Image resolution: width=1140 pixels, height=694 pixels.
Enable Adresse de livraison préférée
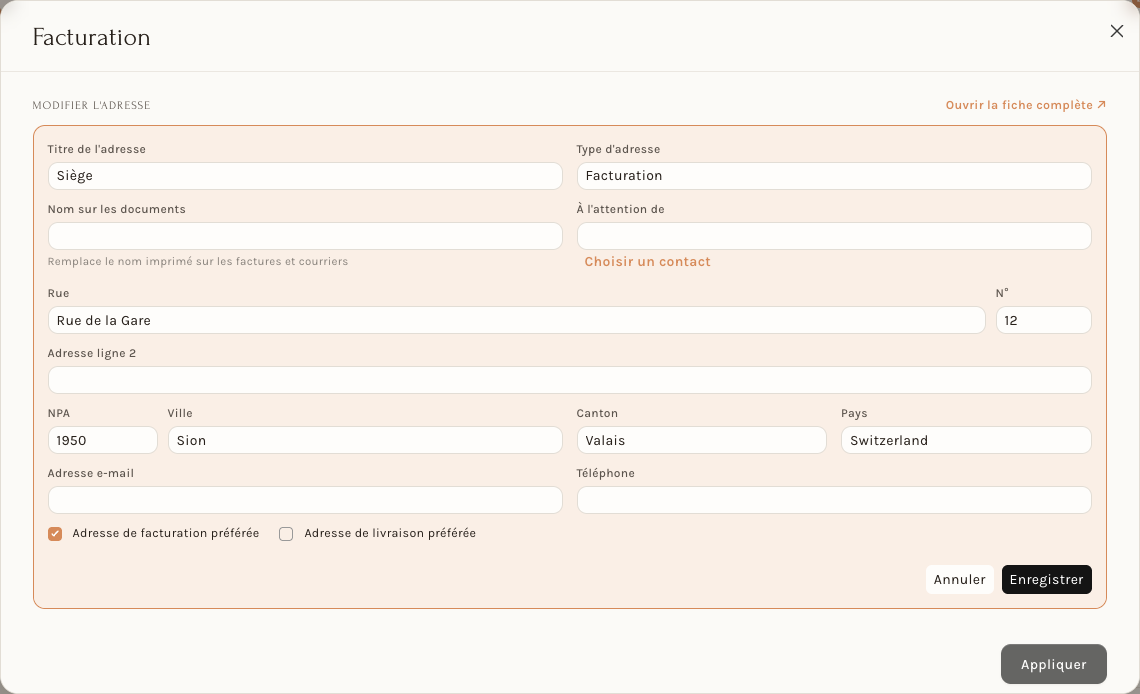[x=286, y=534]
